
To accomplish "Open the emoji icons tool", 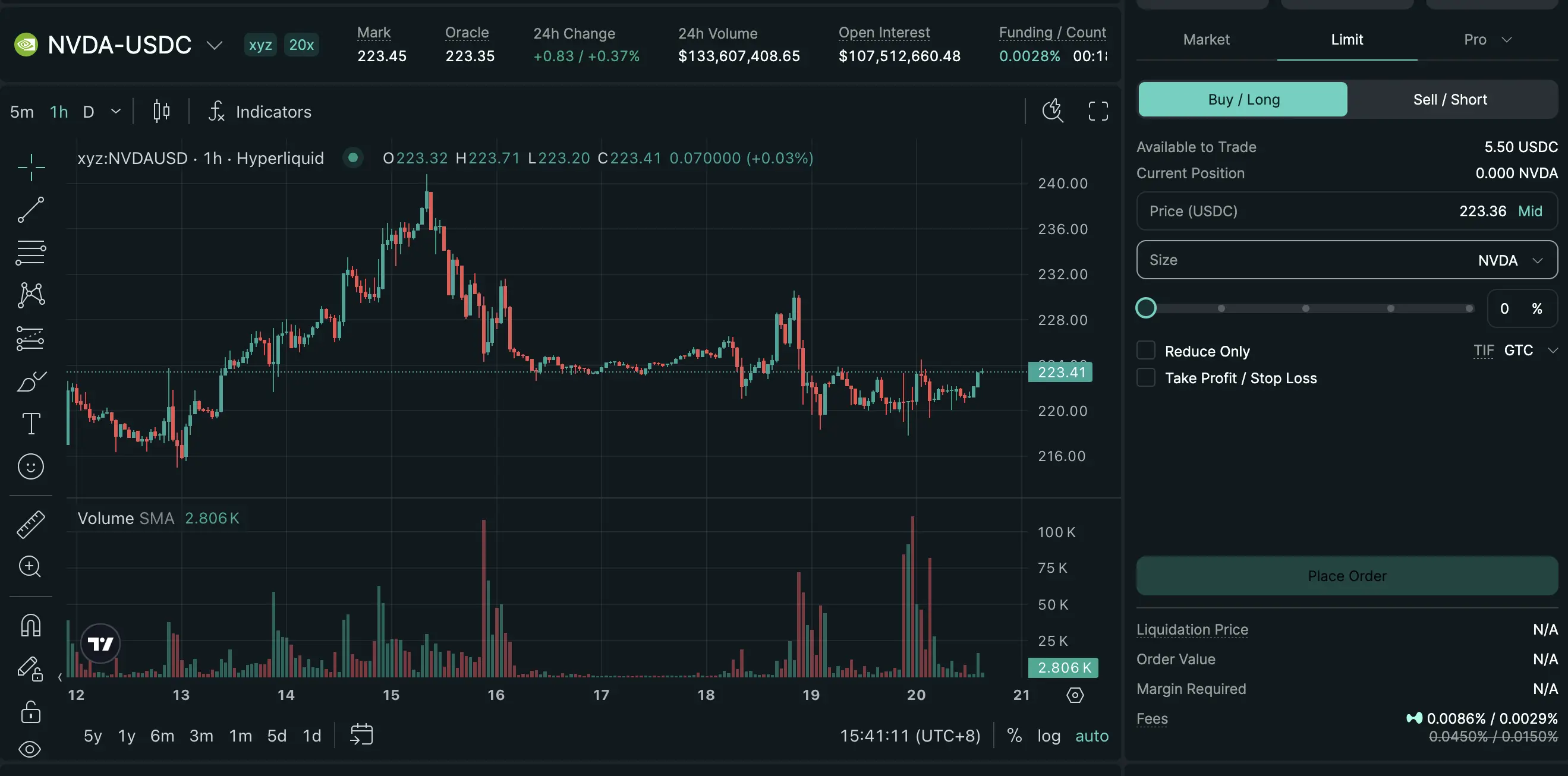I will tap(31, 467).
